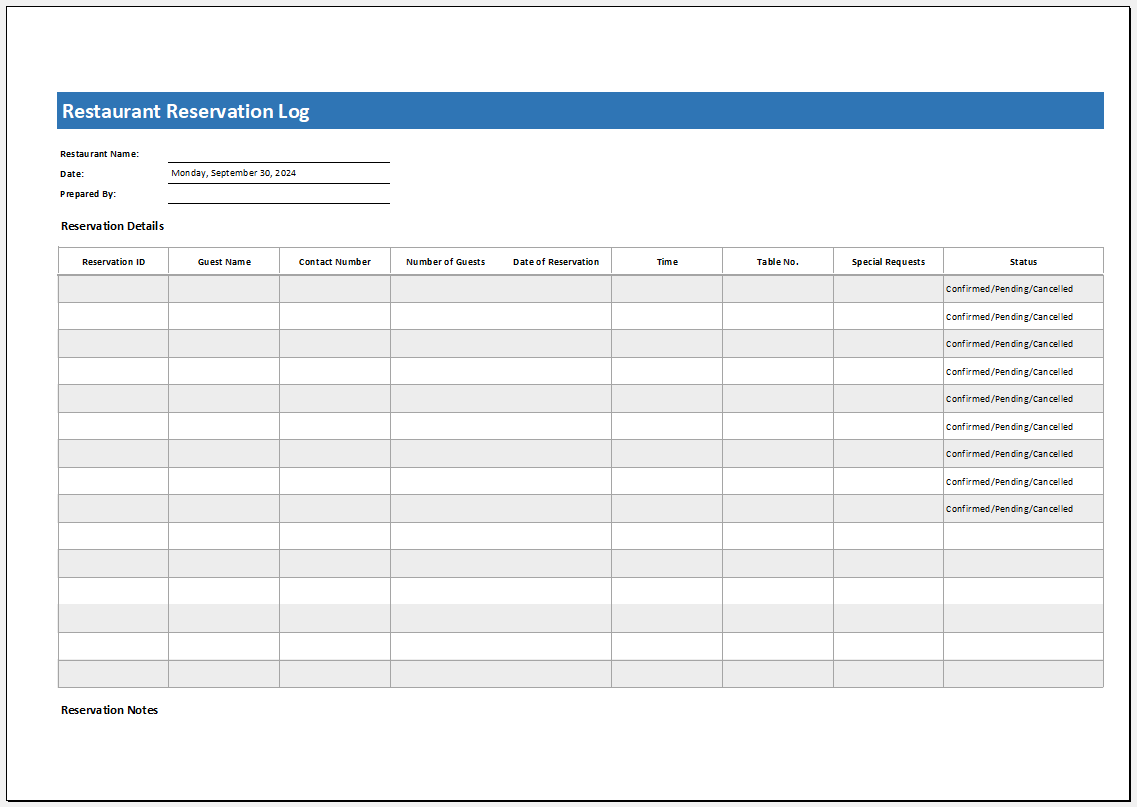Click the Number of Guests column header

coord(444,261)
